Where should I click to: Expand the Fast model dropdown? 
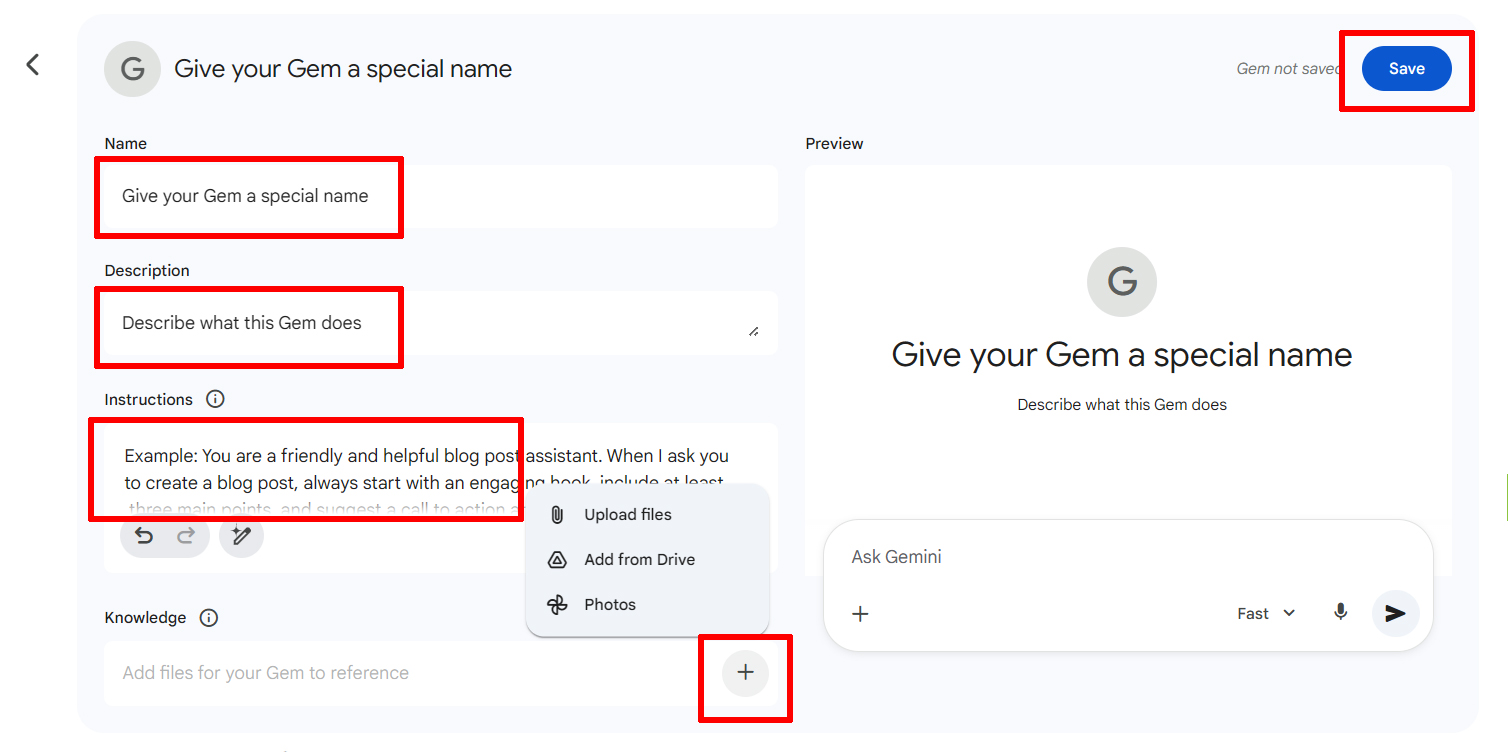pos(1266,614)
